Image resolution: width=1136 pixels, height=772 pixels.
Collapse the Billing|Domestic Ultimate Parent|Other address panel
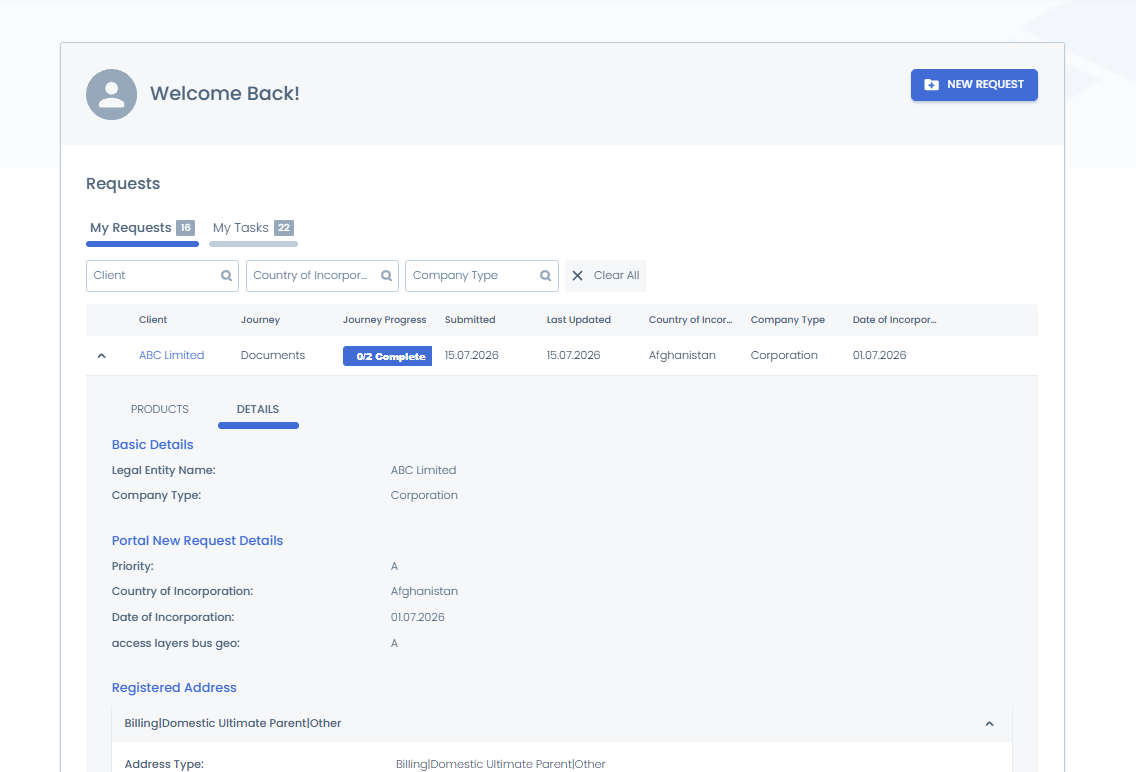click(x=989, y=723)
